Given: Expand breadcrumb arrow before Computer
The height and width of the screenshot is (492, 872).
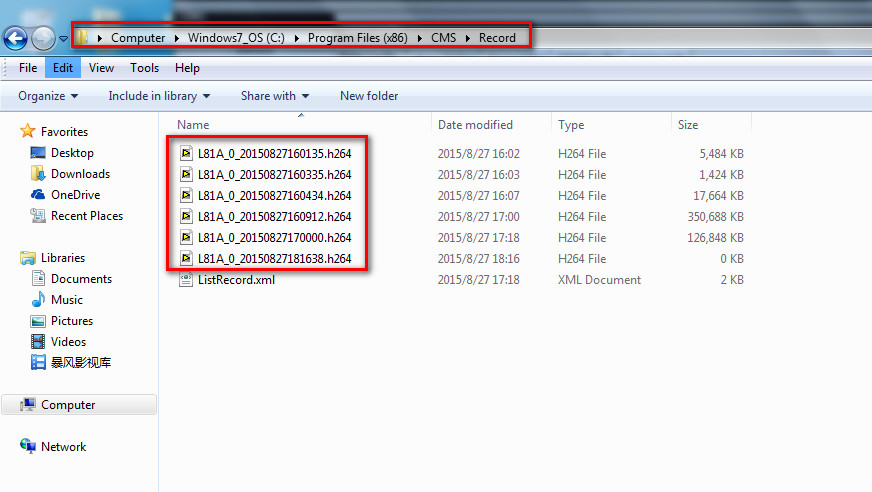Looking at the screenshot, I should (100, 38).
